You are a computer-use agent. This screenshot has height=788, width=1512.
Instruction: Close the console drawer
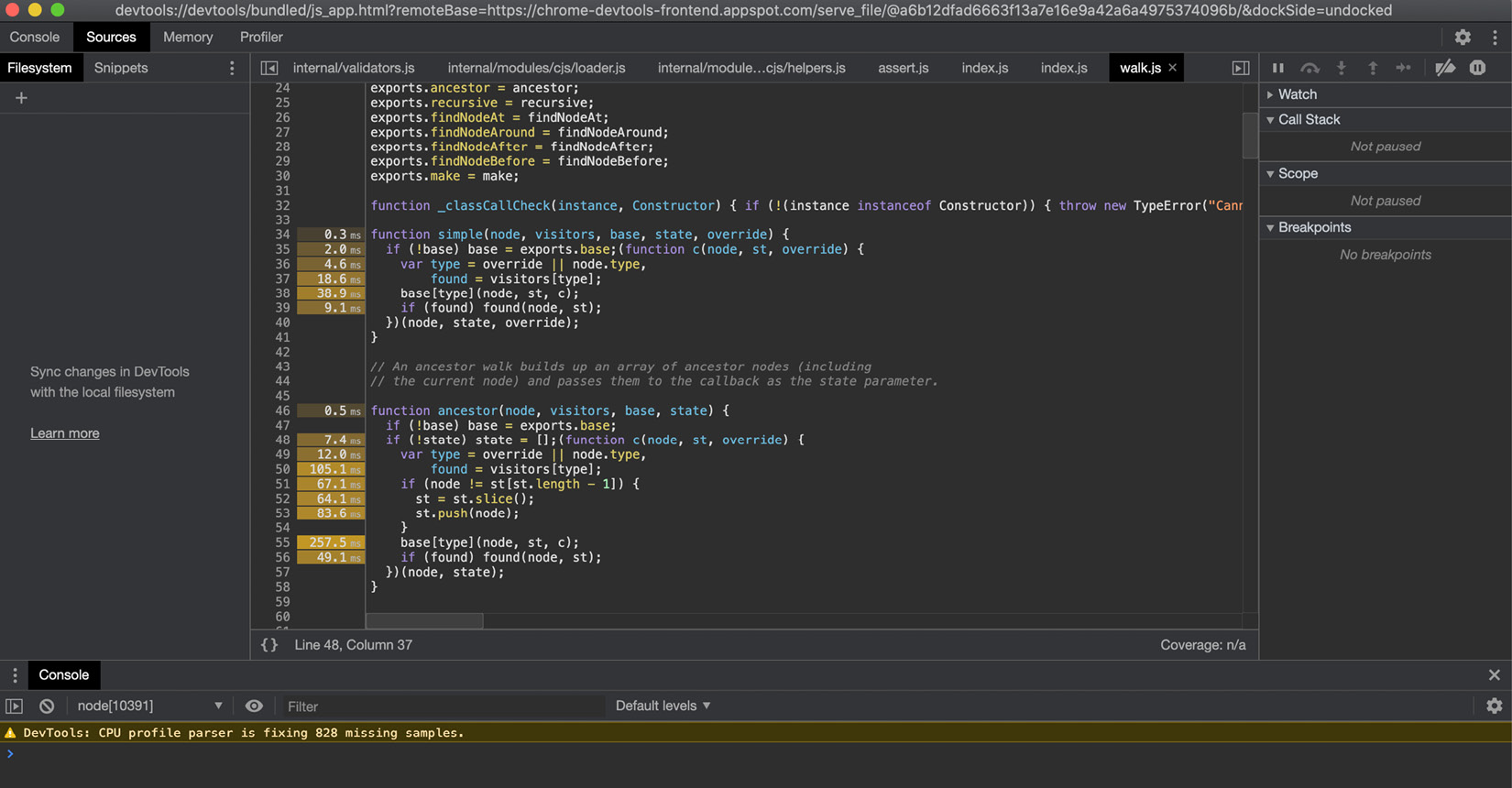tap(1495, 675)
